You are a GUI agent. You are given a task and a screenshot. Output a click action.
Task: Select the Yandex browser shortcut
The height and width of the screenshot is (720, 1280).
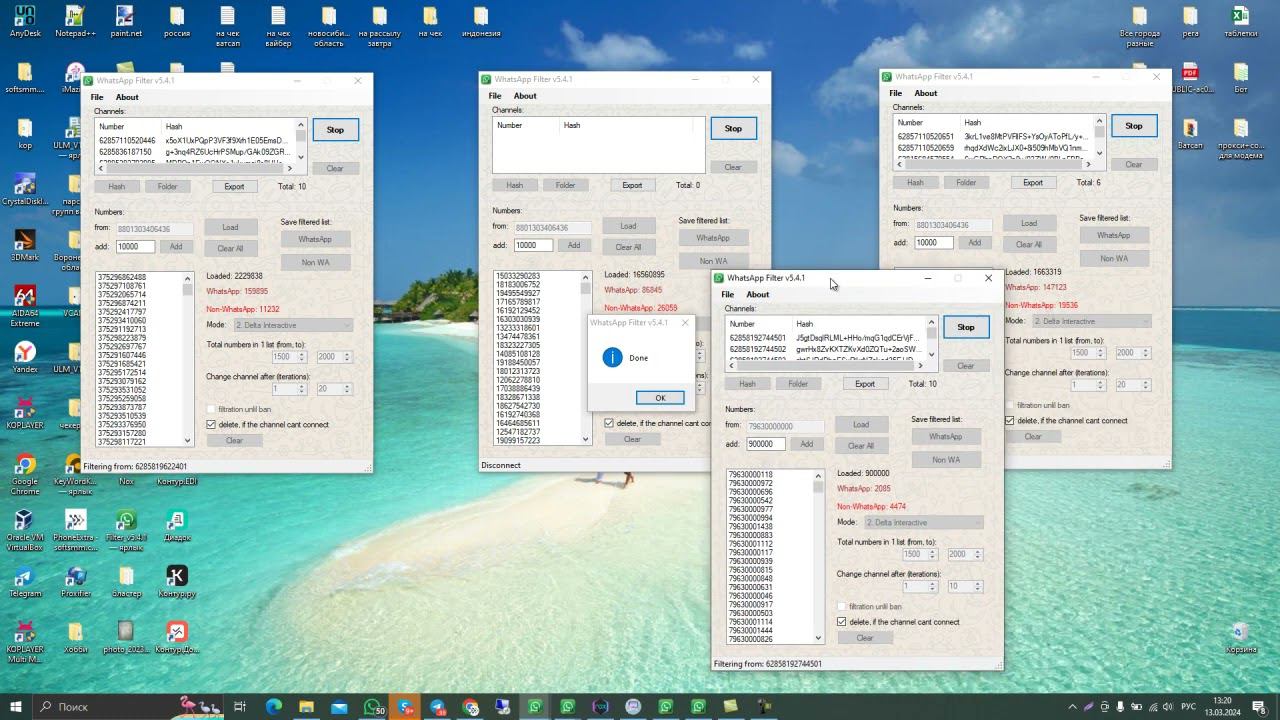click(x=25, y=356)
